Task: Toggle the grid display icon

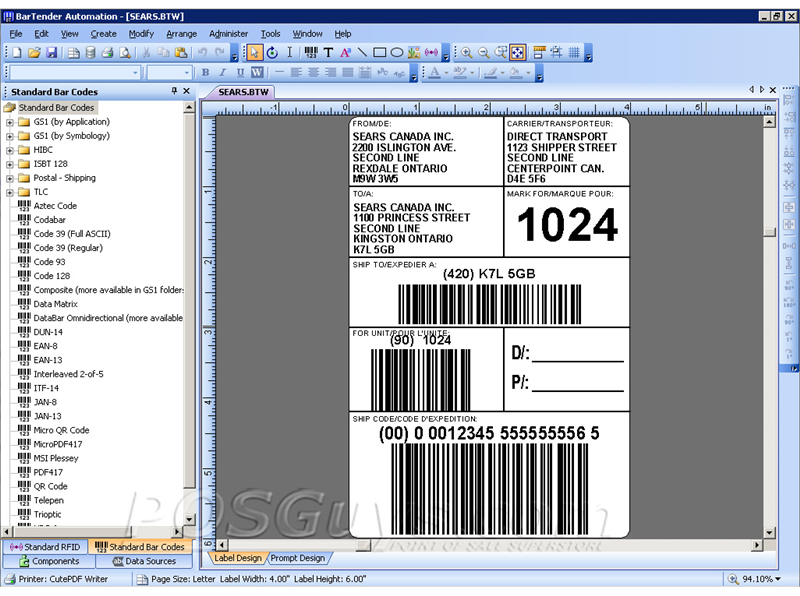Action: [576, 50]
